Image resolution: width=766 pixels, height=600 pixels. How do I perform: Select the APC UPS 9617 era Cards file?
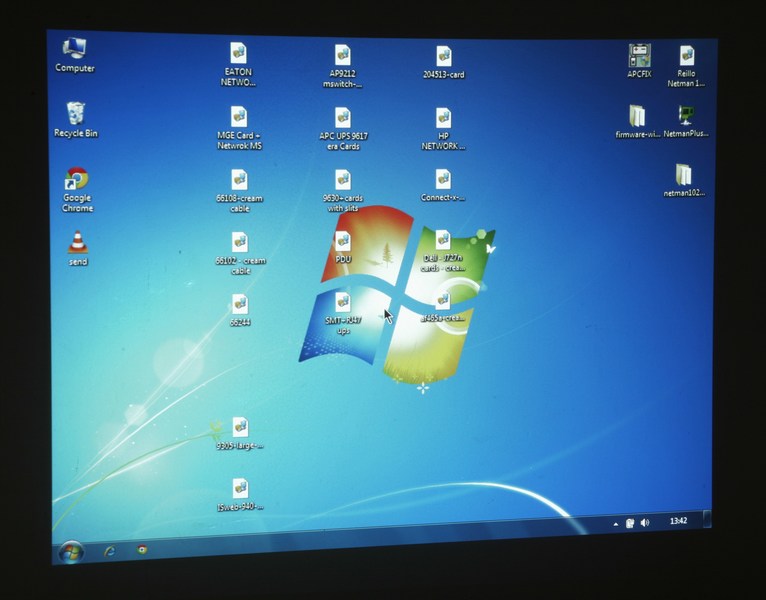(x=343, y=129)
